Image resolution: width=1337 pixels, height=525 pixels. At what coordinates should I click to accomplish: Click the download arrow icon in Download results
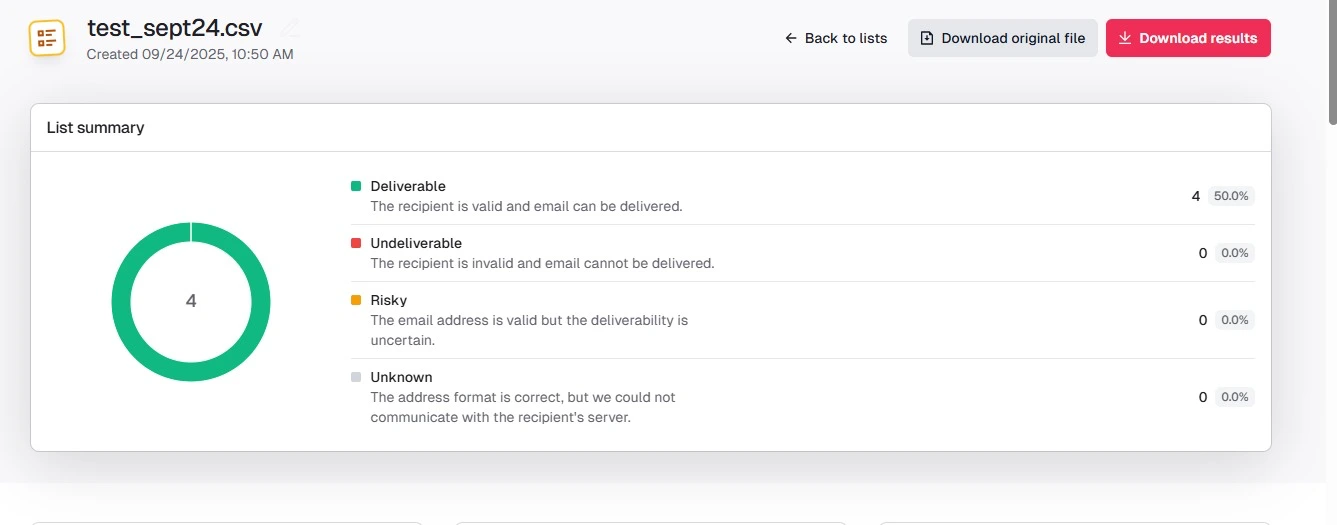pos(1125,38)
